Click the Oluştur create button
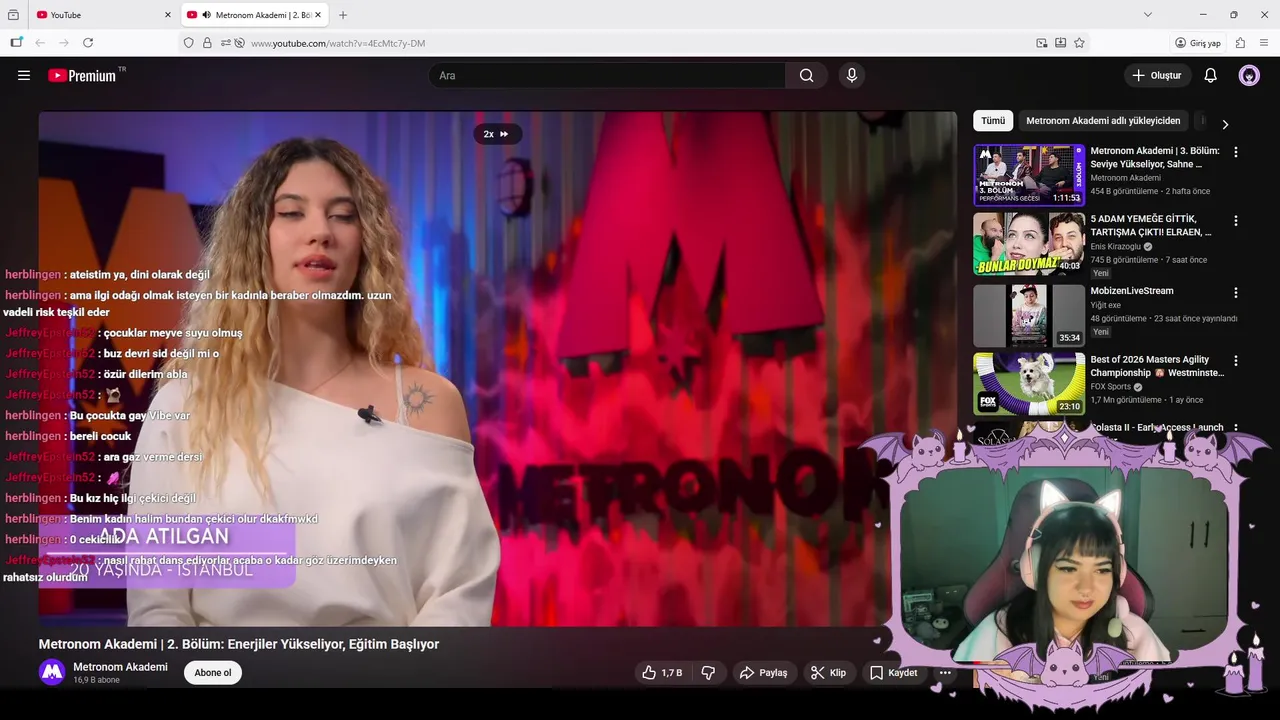The image size is (1280, 720). click(x=1157, y=75)
